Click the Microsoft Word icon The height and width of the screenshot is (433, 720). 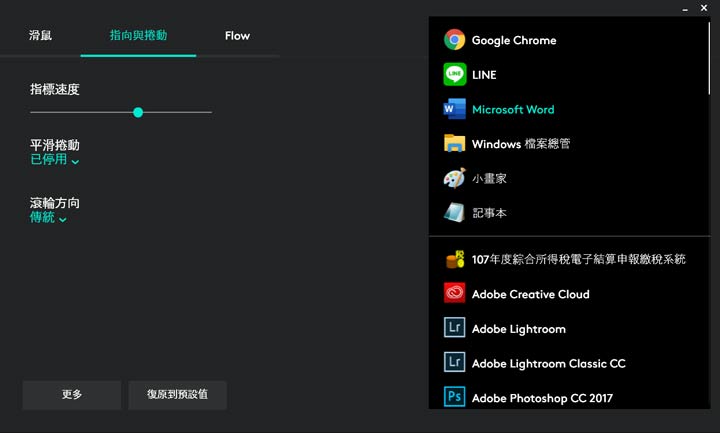click(454, 109)
